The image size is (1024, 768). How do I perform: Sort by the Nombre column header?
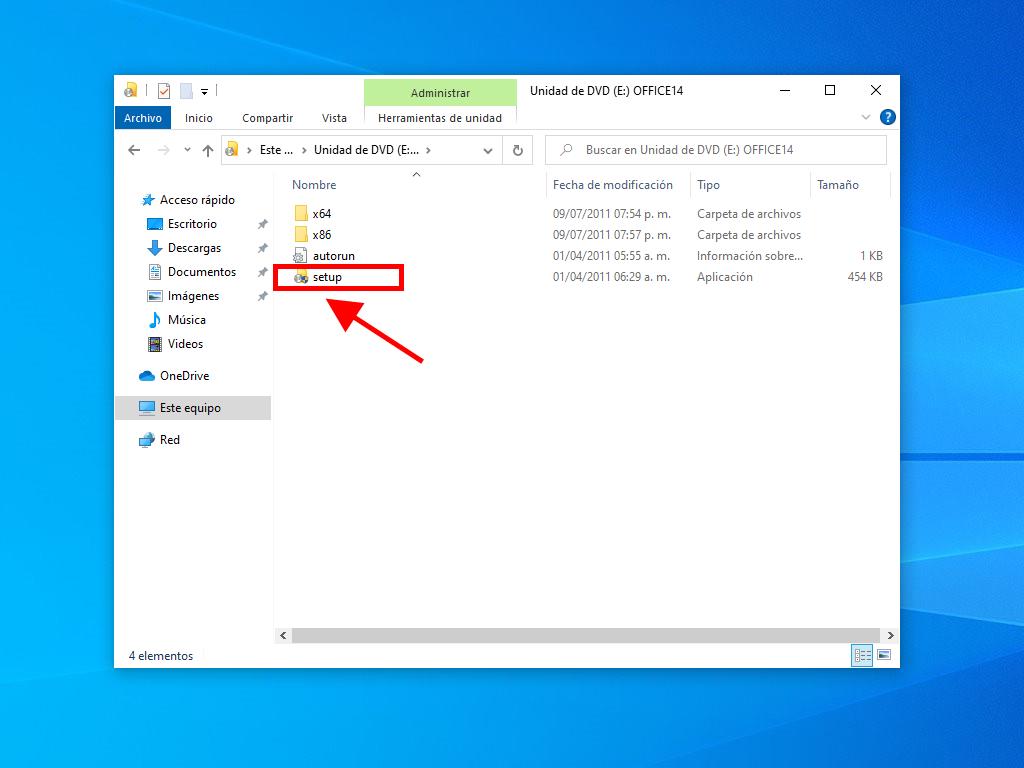tap(314, 185)
